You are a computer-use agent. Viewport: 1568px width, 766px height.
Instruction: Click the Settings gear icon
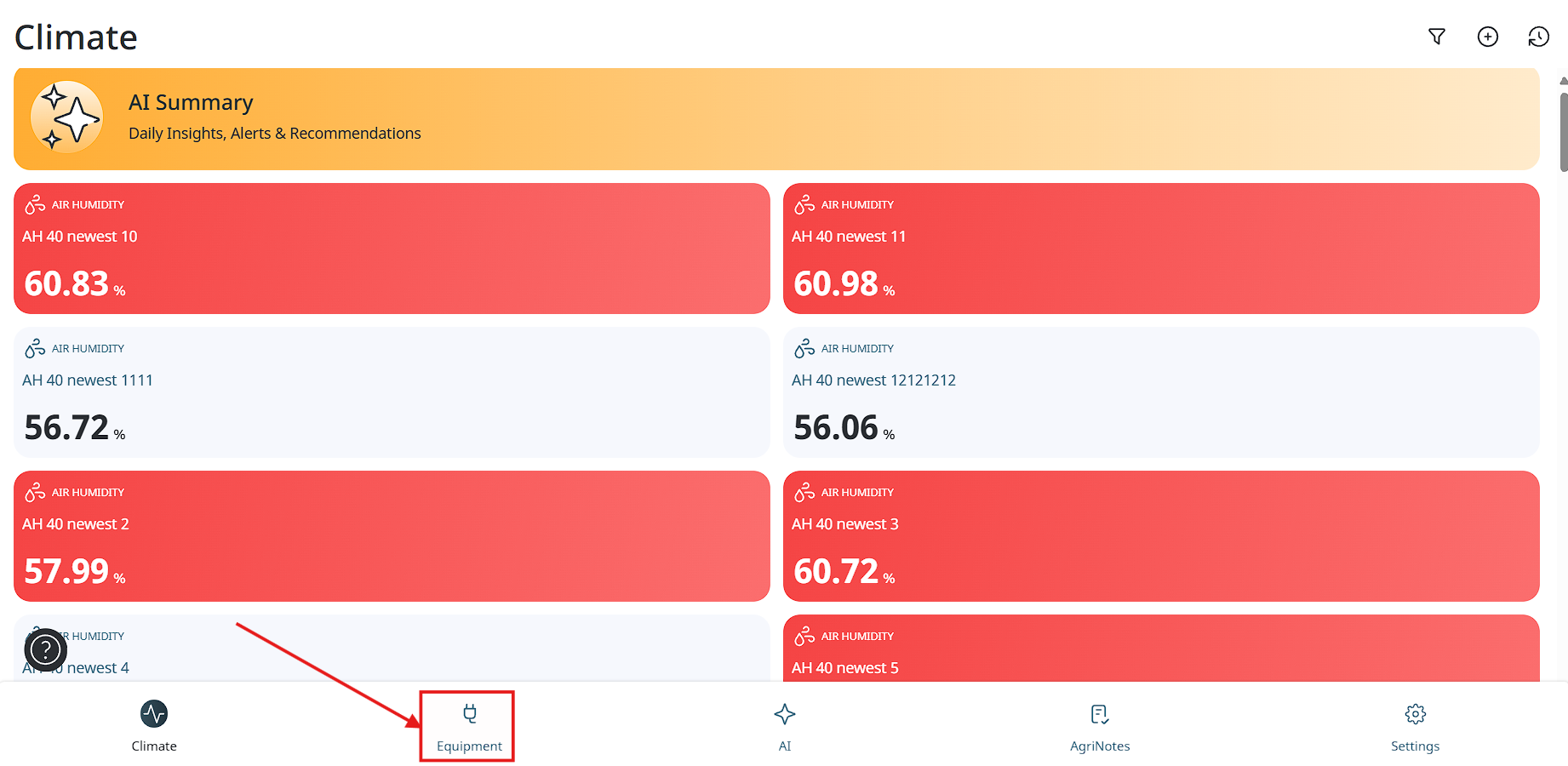point(1415,714)
